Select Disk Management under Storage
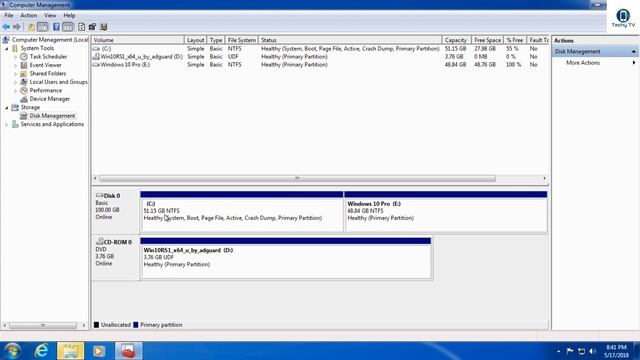This screenshot has height=360, width=640. tap(52, 116)
